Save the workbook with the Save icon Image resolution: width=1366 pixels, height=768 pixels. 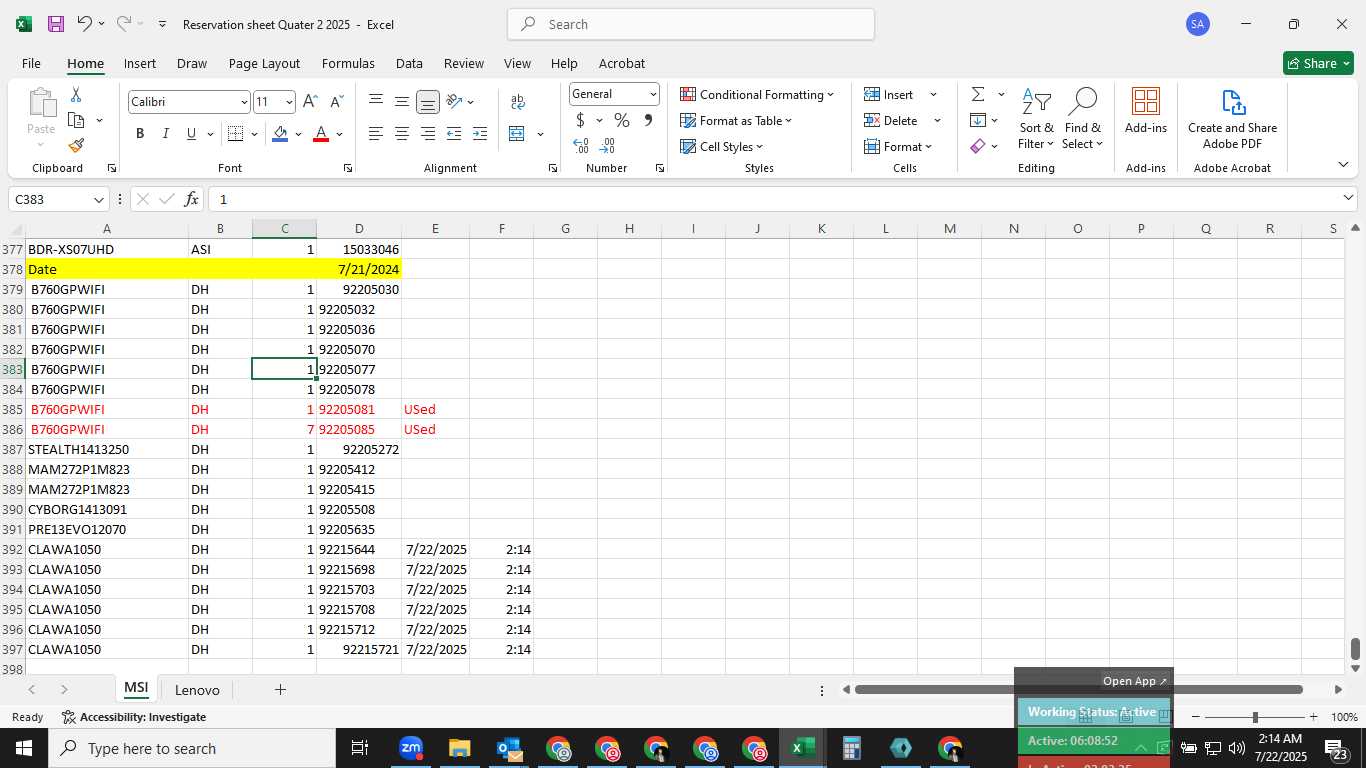[56, 24]
